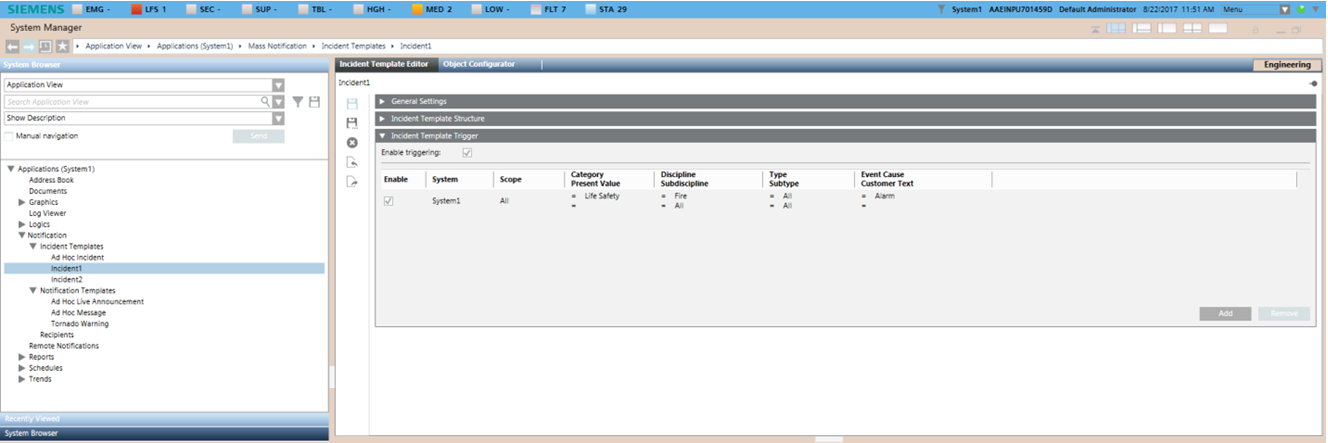The image size is (1328, 443).
Task: Click the import template icon in editor toolbar
Action: tap(352, 162)
